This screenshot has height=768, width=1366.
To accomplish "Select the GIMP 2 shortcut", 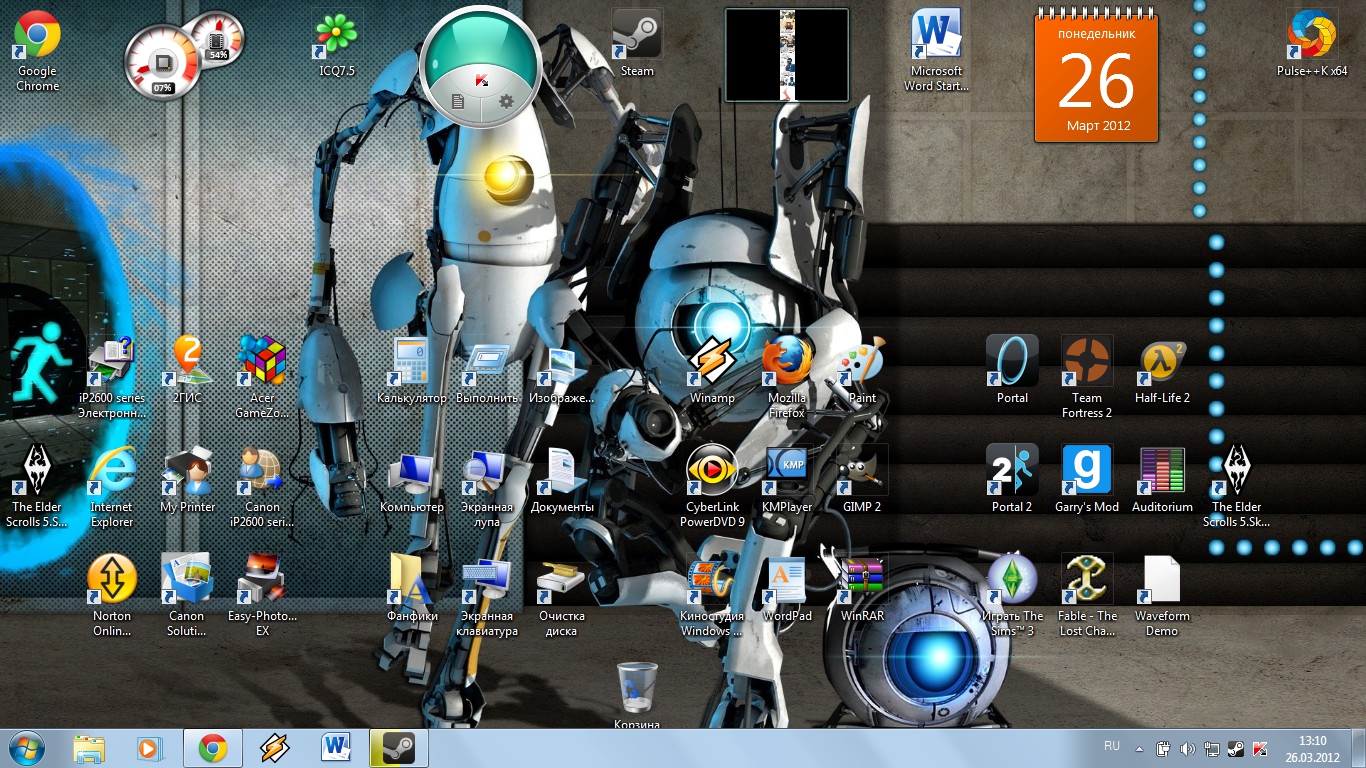I will pos(862,481).
